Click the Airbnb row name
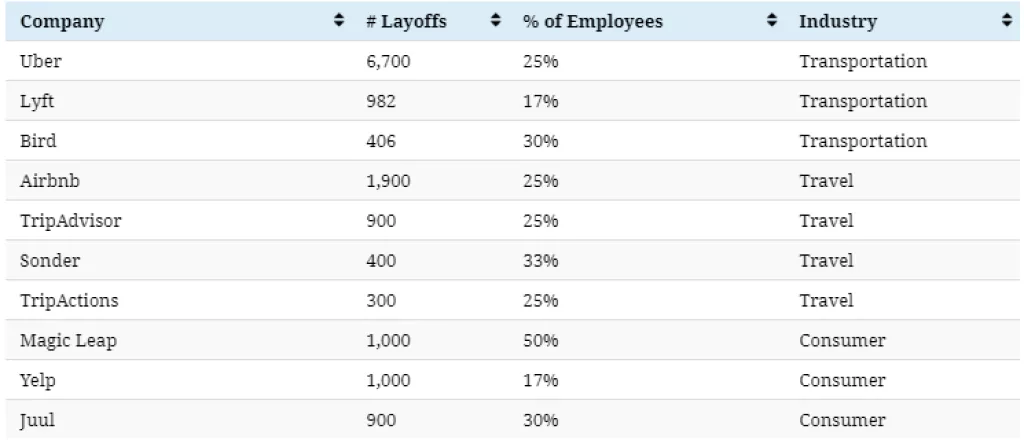Screen dimensions: 1024x440 tap(48, 181)
